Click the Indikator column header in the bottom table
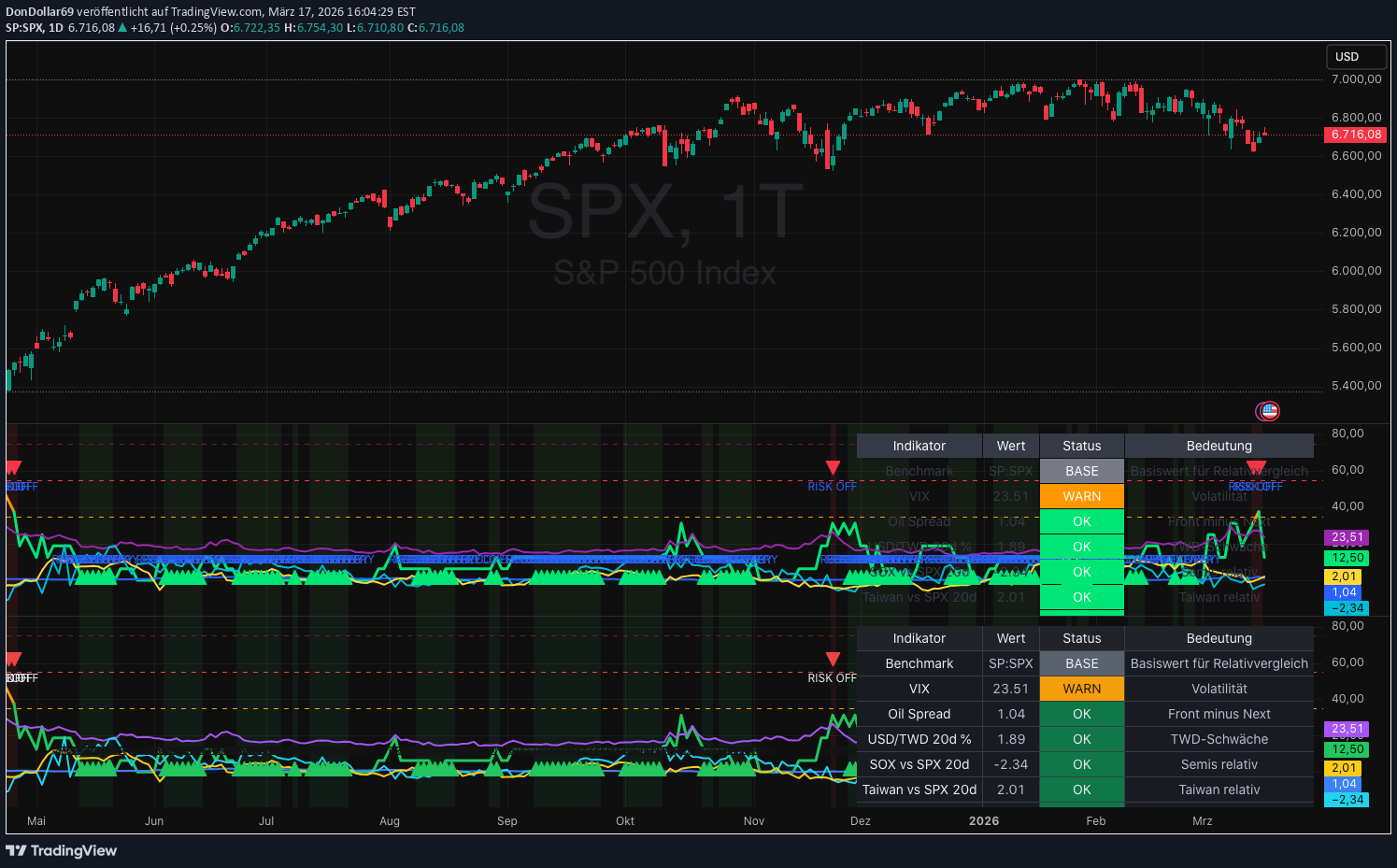The image size is (1397, 868). (919, 638)
